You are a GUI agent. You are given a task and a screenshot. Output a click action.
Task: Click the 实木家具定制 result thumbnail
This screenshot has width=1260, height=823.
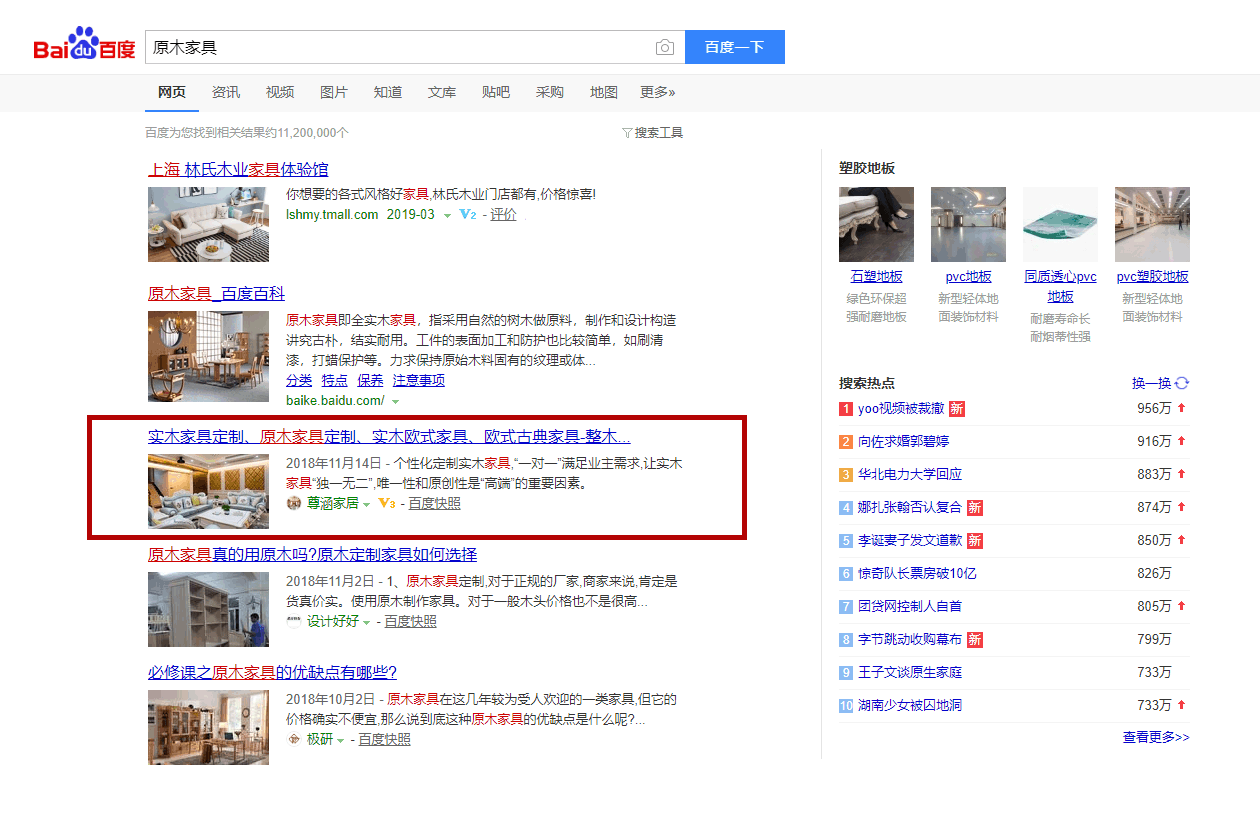tap(208, 491)
